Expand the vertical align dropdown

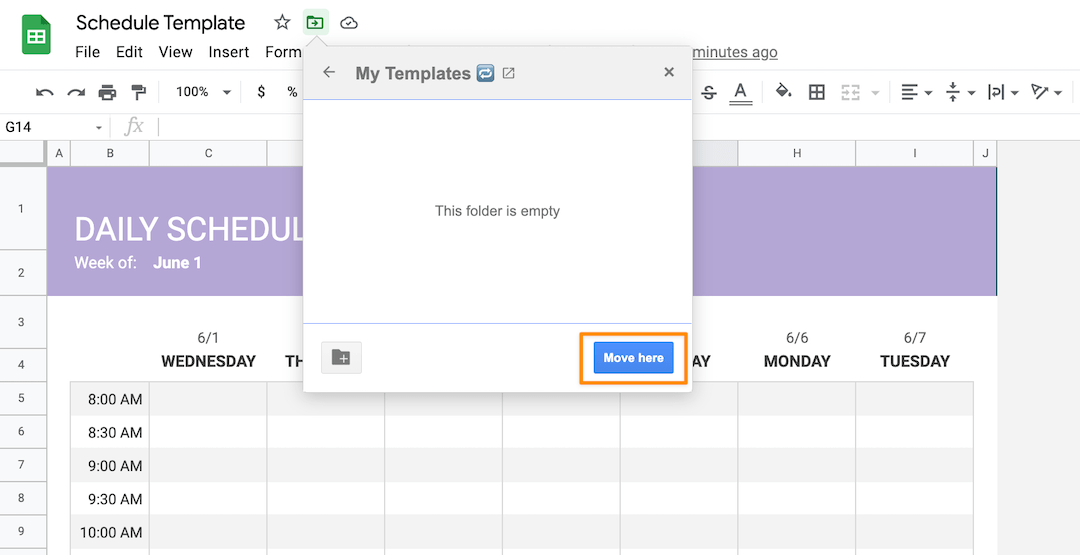(x=958, y=92)
